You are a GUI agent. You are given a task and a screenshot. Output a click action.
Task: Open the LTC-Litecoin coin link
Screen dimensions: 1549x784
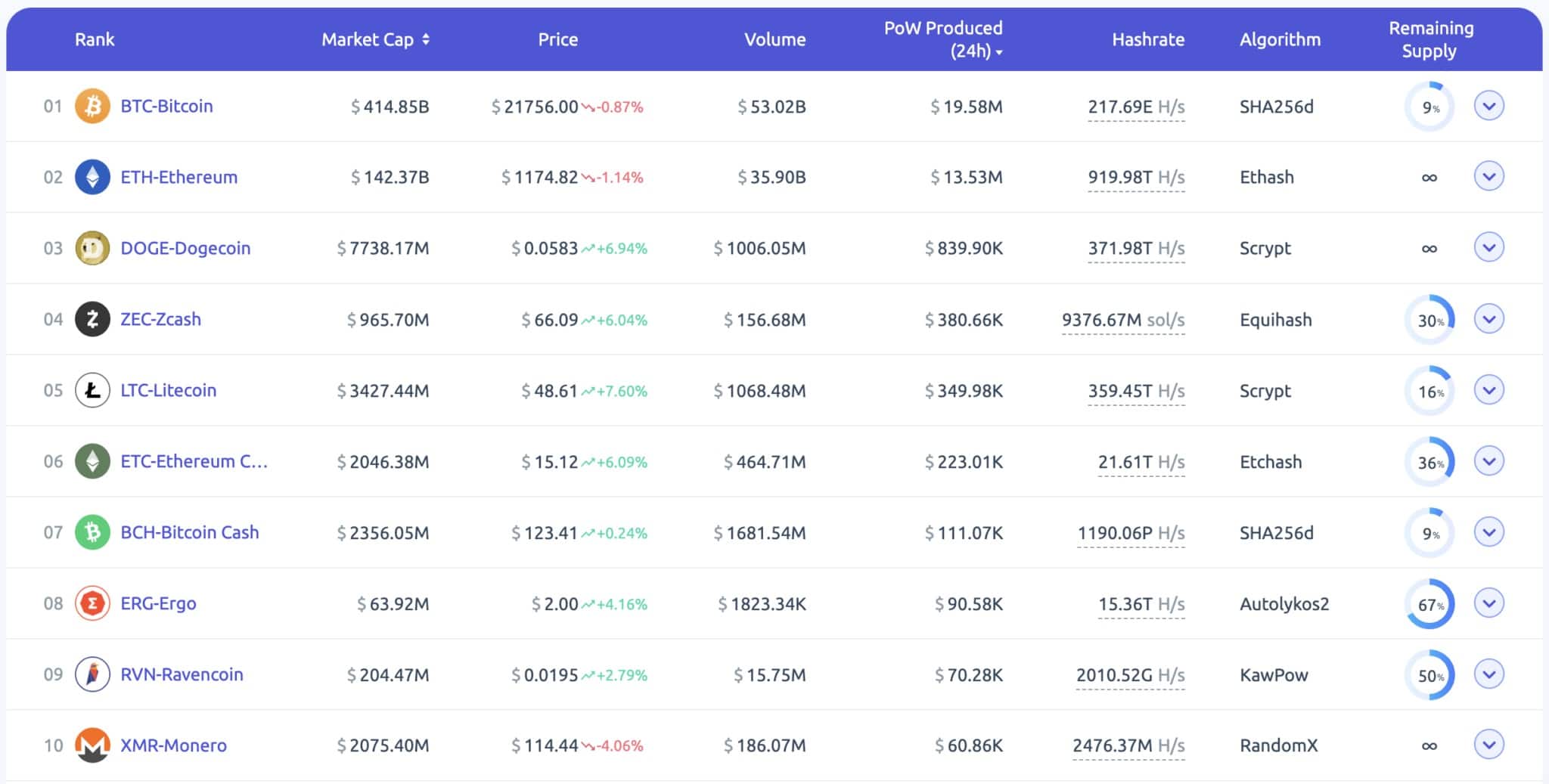(x=169, y=390)
